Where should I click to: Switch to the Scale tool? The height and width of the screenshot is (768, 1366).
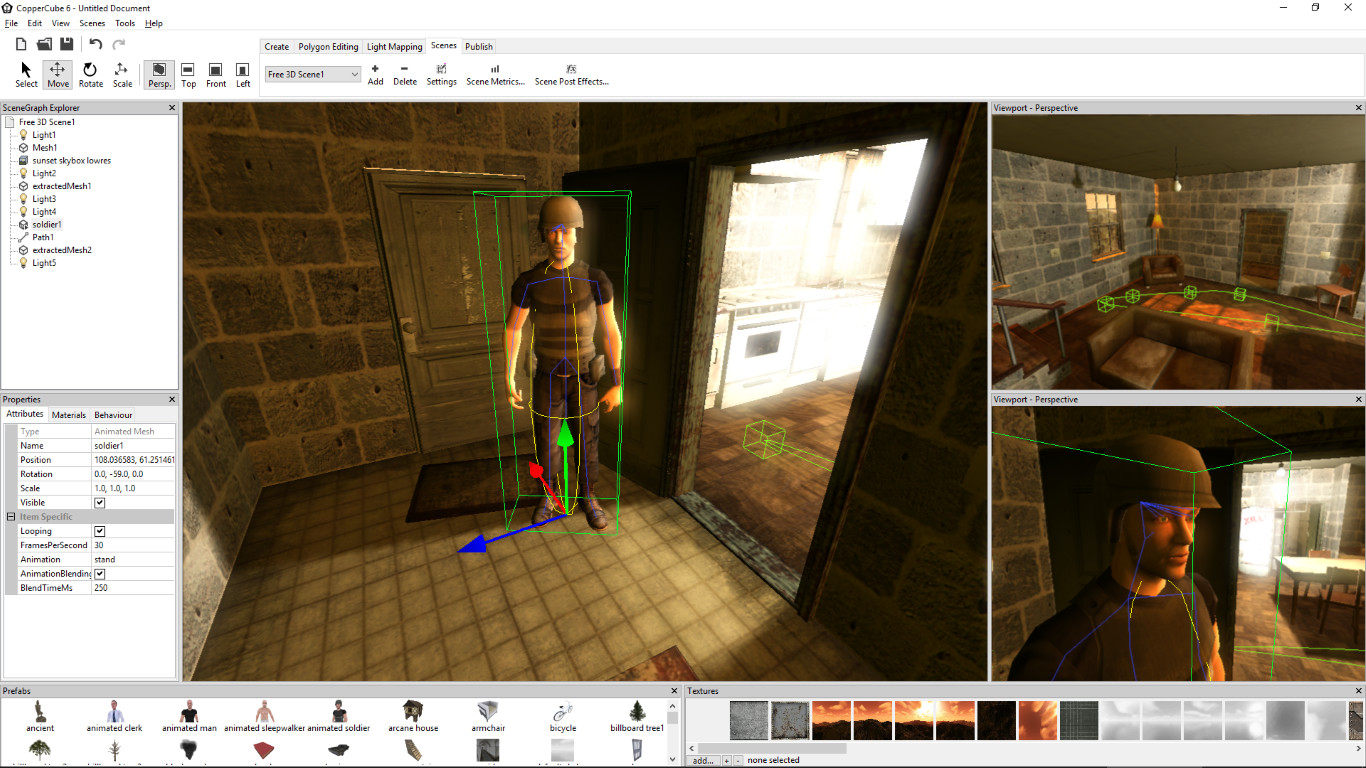click(122, 73)
